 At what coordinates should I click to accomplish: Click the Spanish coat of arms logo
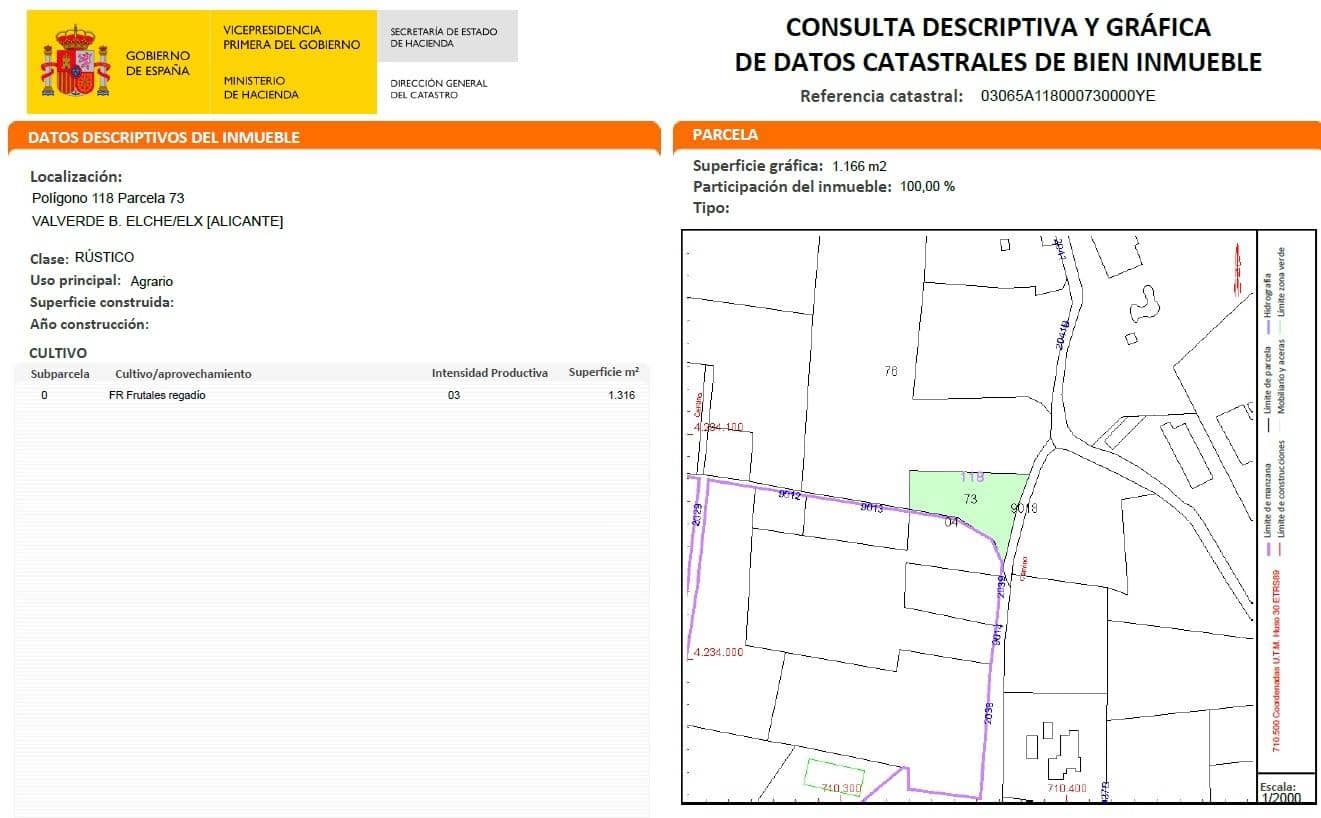75,62
